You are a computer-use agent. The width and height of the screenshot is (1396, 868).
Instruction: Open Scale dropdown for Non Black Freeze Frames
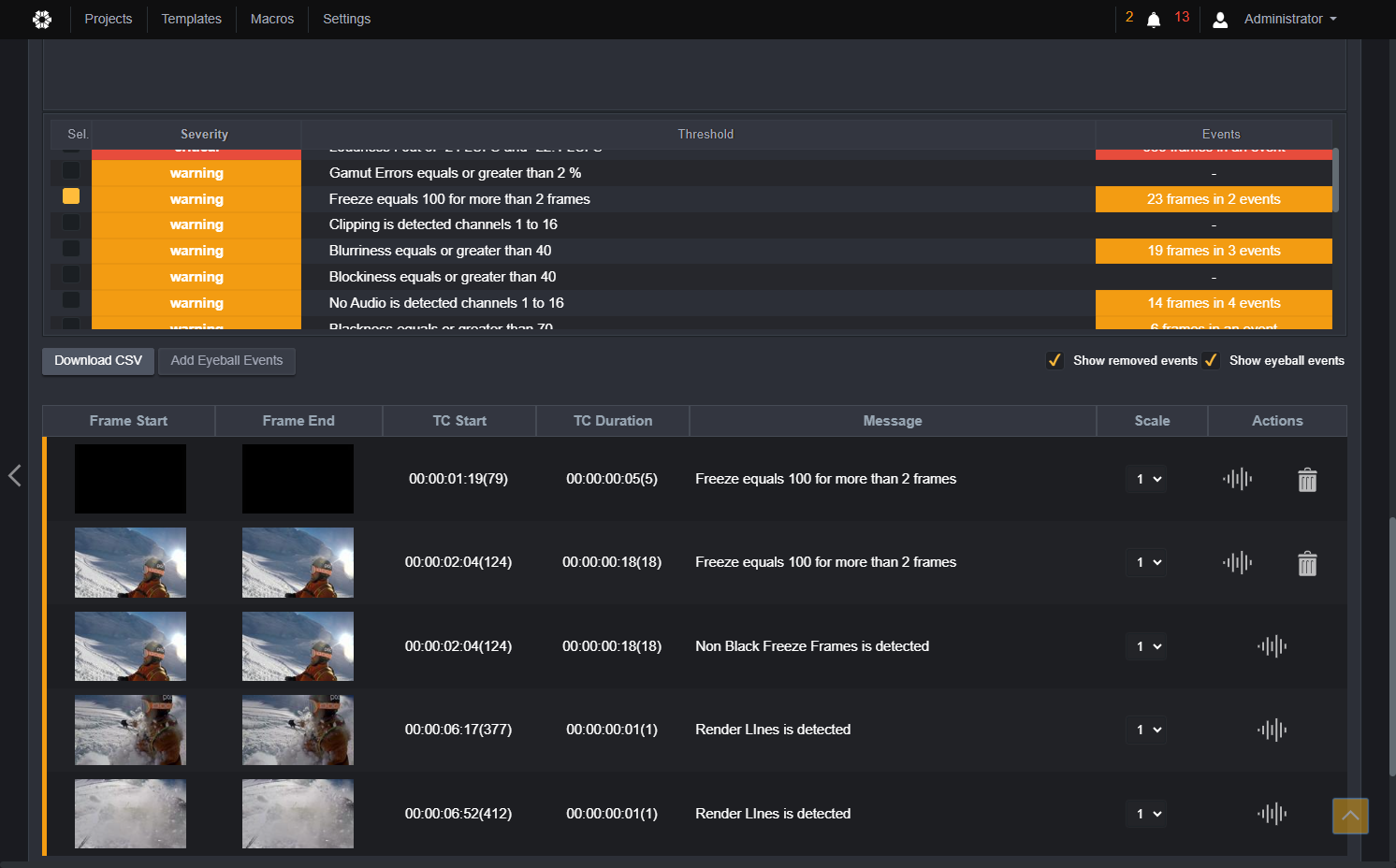point(1147,646)
